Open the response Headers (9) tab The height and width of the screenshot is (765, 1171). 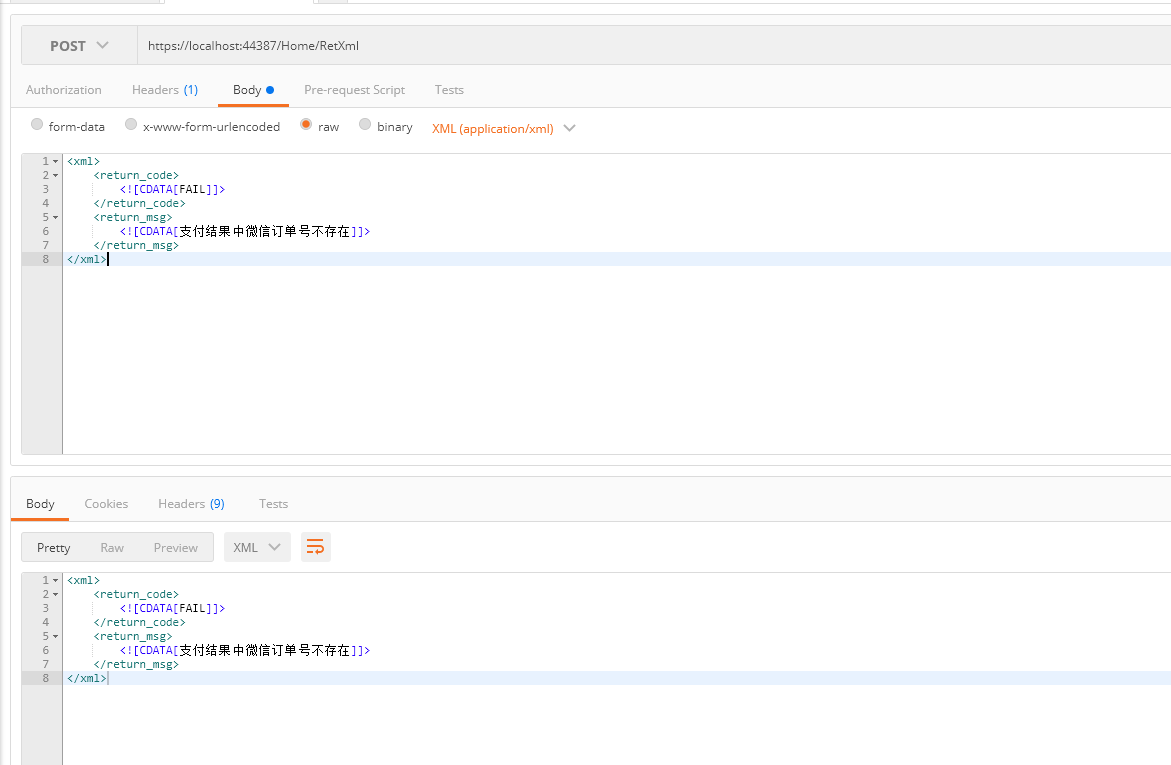(x=191, y=504)
